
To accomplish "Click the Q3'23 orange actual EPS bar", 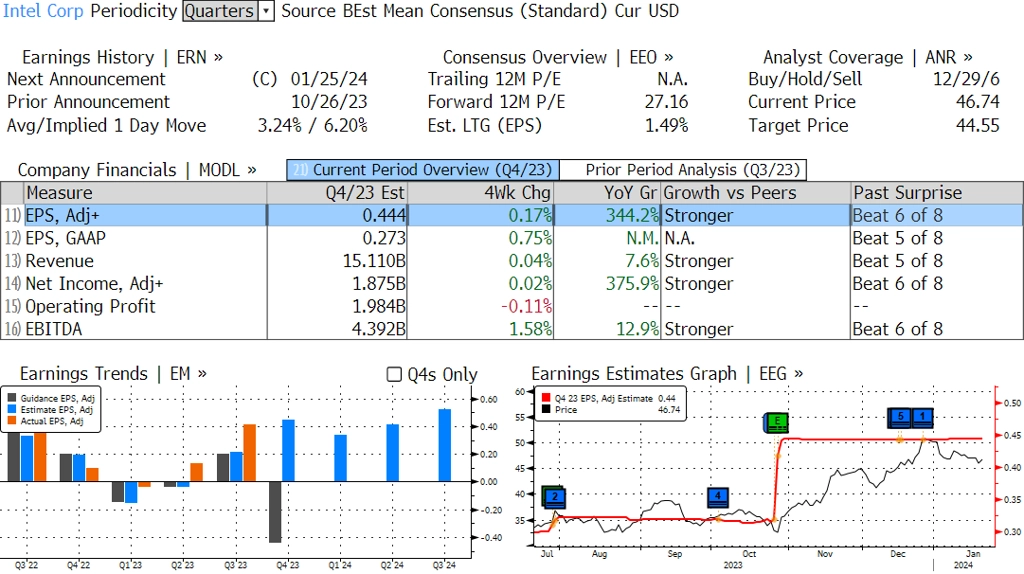I will 249,453.
